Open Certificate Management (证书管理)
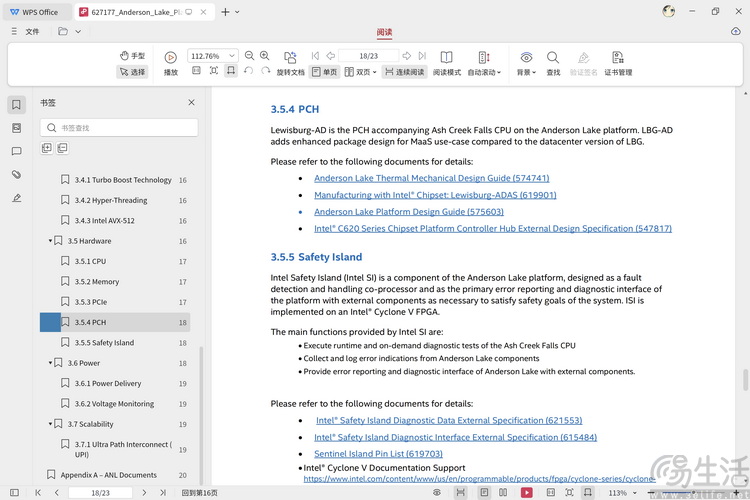Viewport: 750px width, 500px height. 618,64
